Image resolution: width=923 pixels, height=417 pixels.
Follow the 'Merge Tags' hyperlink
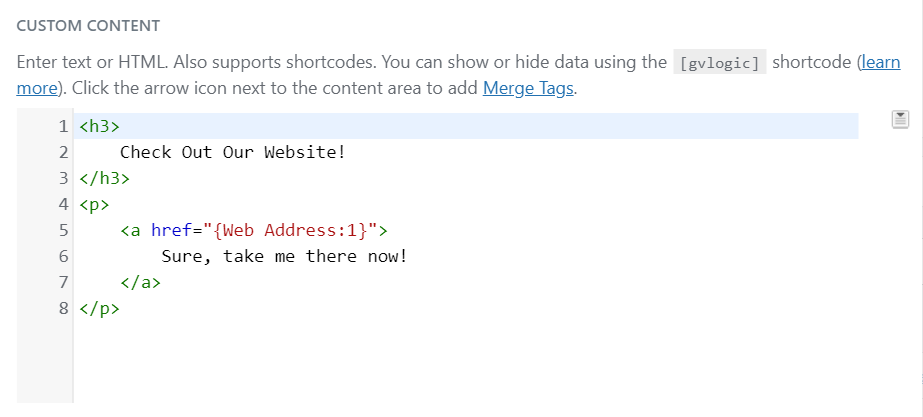point(528,88)
